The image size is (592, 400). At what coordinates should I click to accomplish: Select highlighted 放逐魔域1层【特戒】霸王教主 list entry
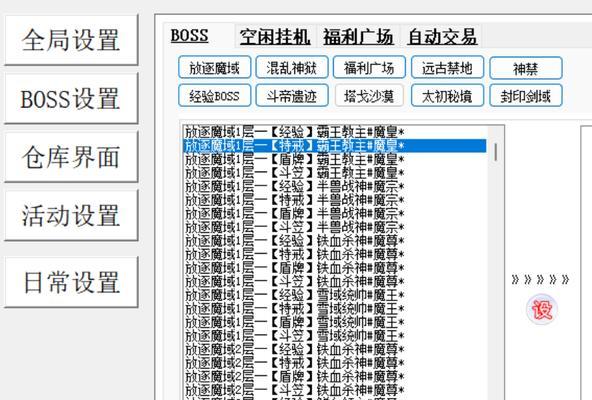click(x=335, y=146)
